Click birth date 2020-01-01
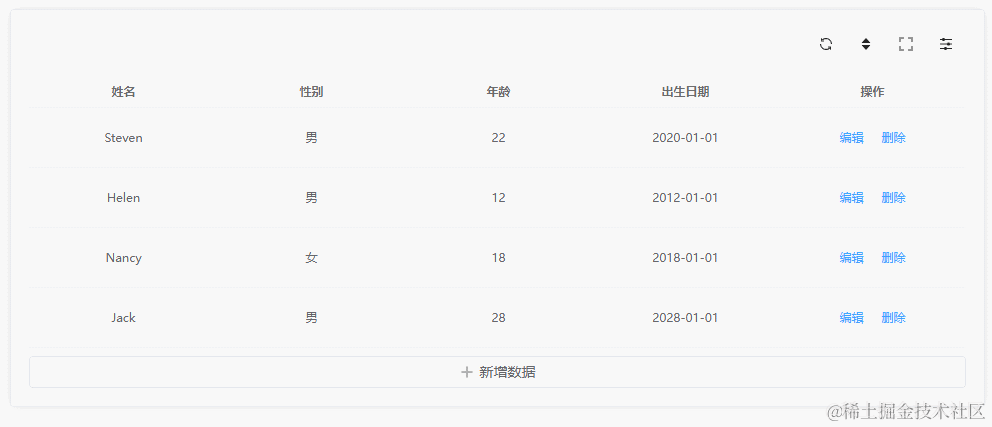Screen dimensions: 992x427 click(685, 138)
